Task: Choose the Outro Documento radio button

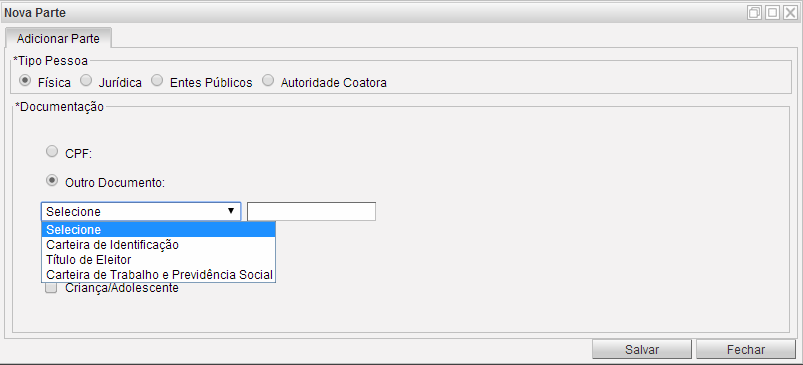Action: click(x=52, y=181)
